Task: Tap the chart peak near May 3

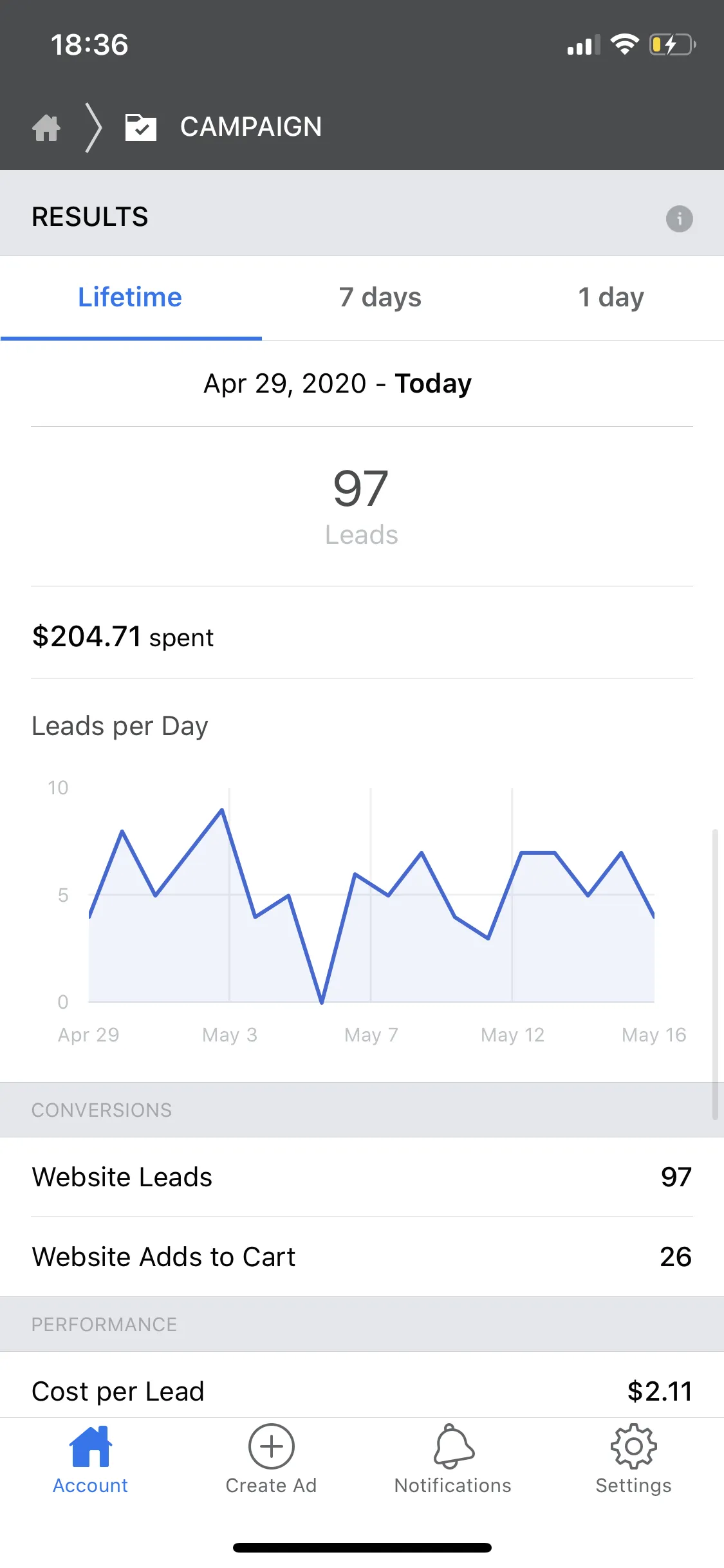Action: (x=222, y=810)
